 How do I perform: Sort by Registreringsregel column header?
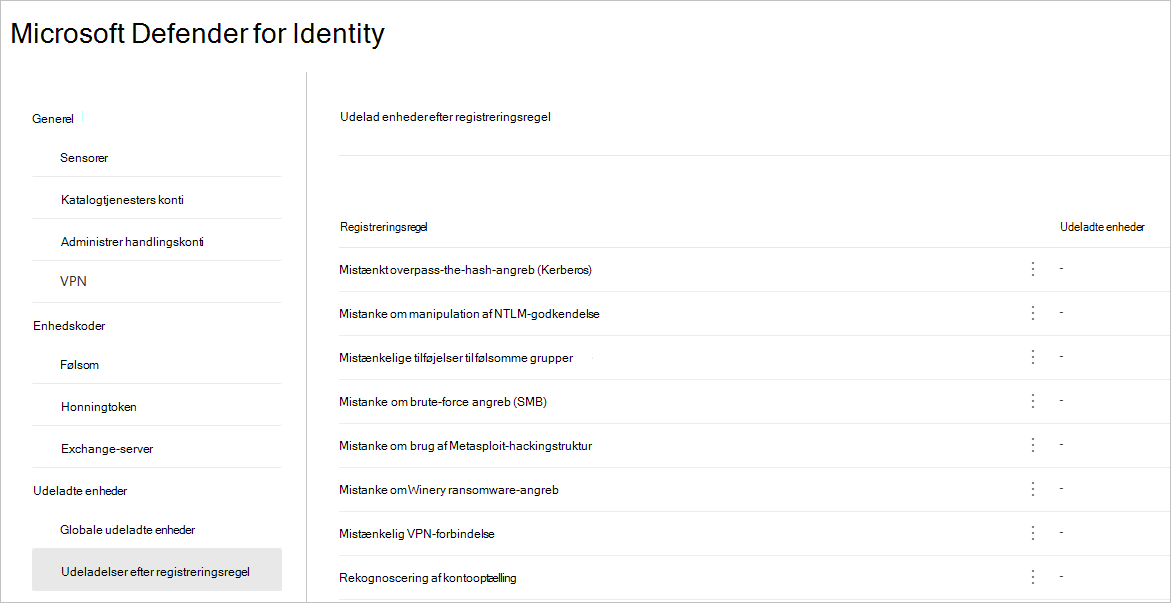click(x=384, y=227)
